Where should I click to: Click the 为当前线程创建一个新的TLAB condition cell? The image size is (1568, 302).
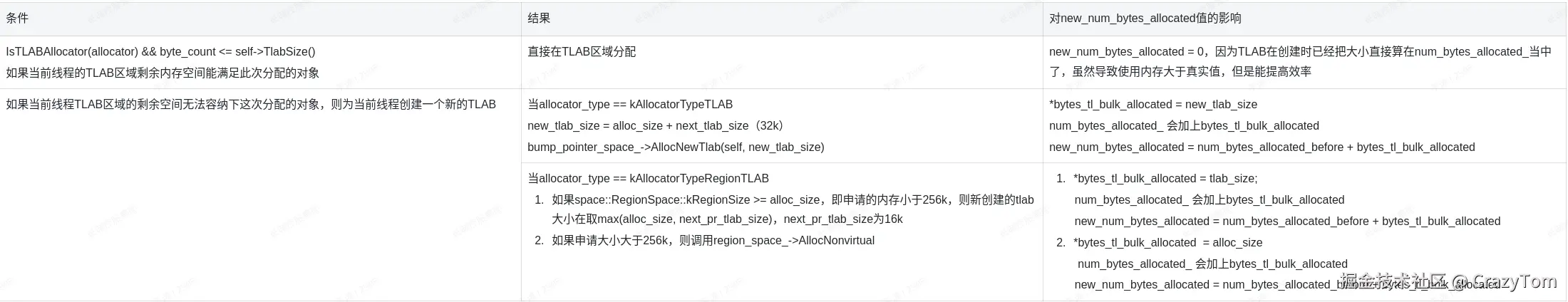pos(251,105)
